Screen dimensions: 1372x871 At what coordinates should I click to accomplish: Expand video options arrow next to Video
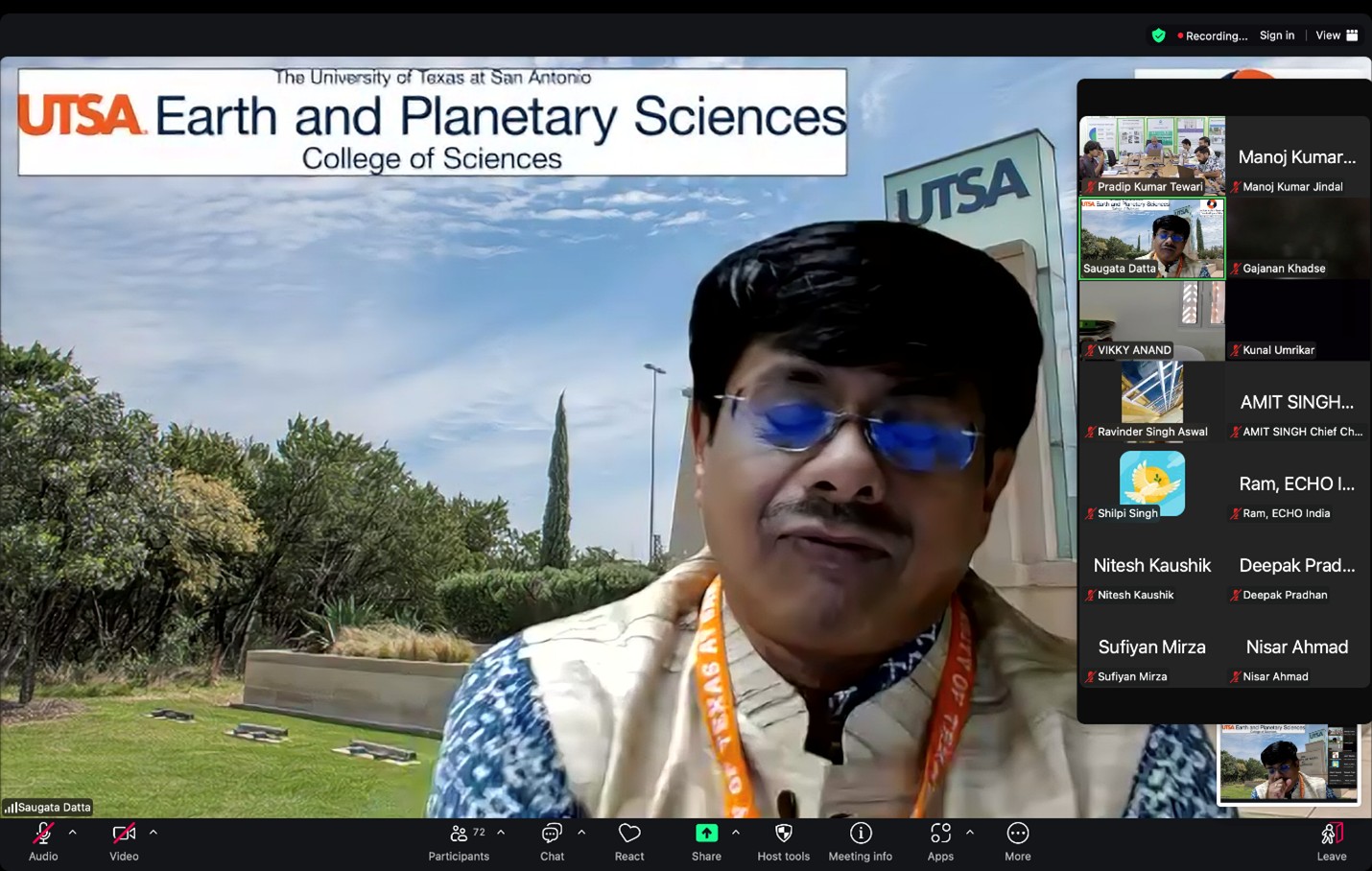click(x=154, y=833)
